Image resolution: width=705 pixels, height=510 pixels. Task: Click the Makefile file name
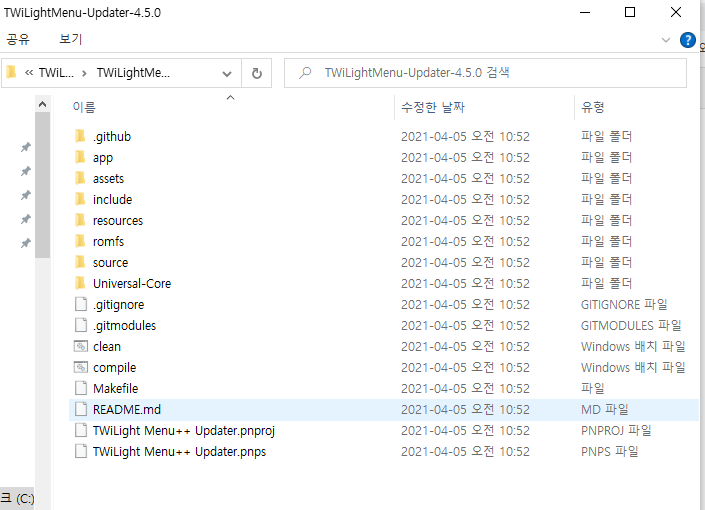(116, 388)
